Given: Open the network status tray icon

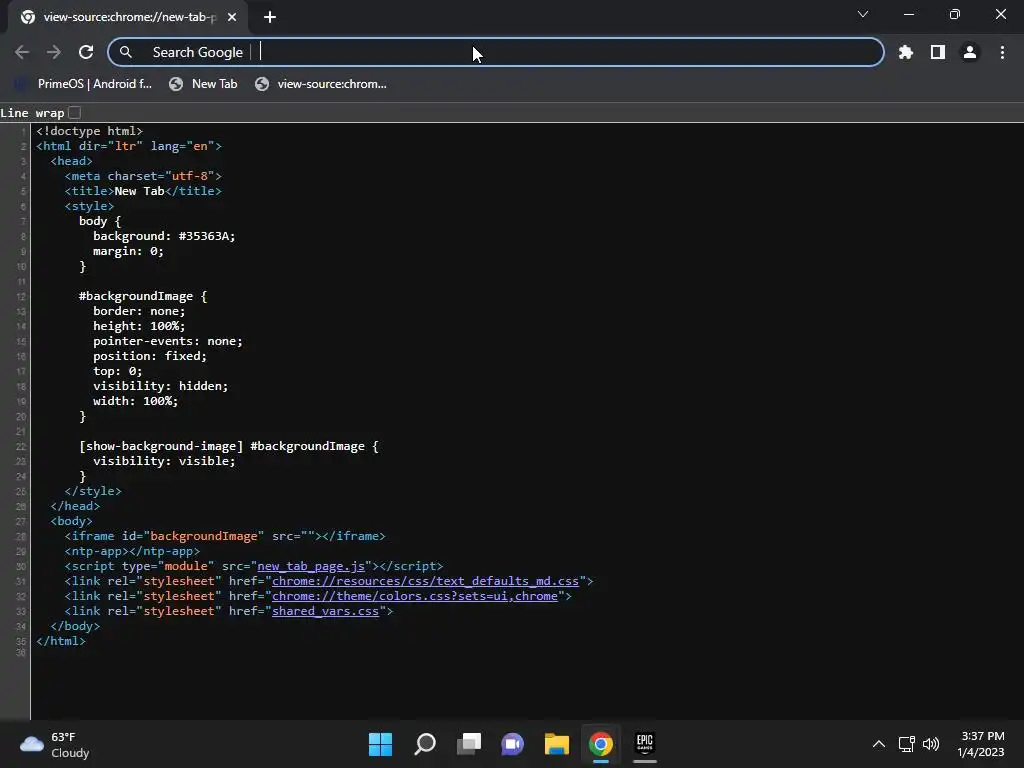Looking at the screenshot, I should point(906,744).
